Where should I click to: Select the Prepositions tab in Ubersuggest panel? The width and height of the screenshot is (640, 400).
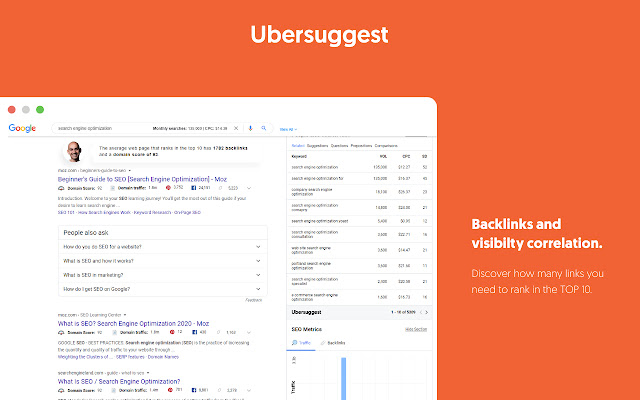(x=362, y=146)
